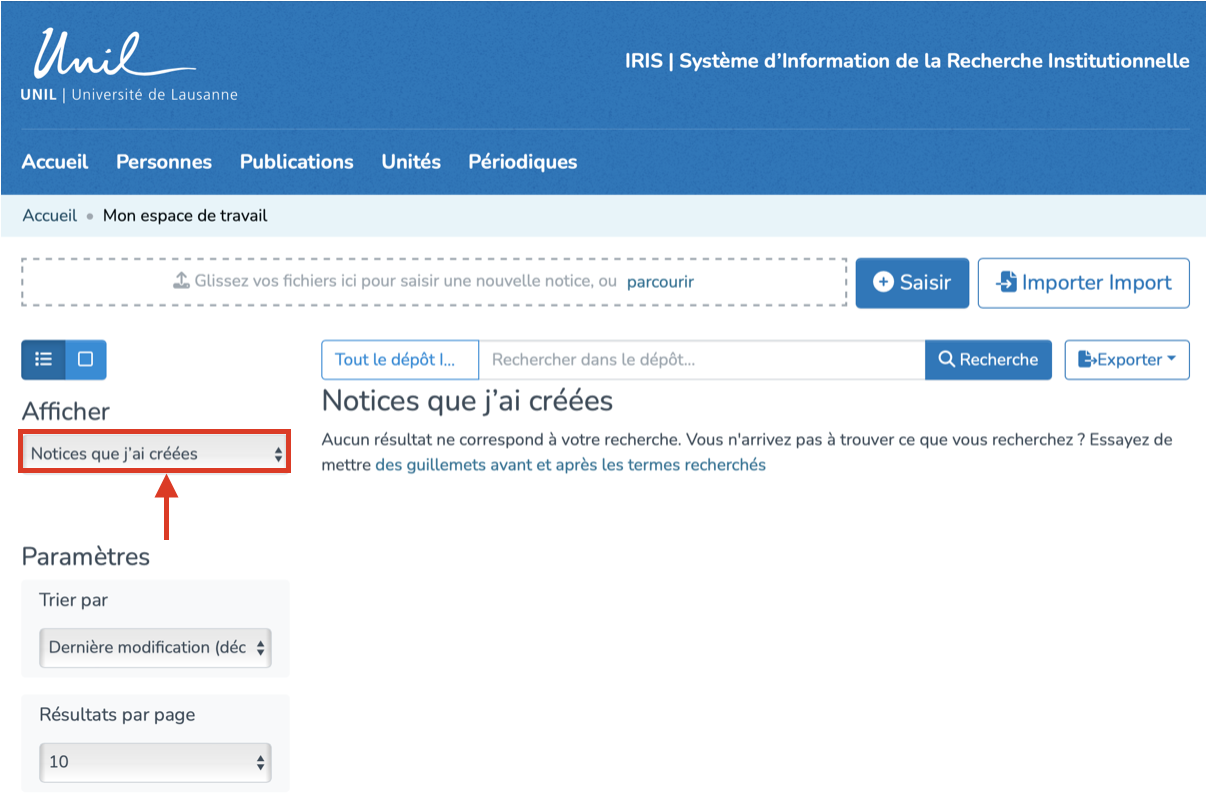Viewport: 1218px width, 796px height.
Task: Click the 'des guillemets avant et après' link
Action: pyautogui.click(x=570, y=465)
